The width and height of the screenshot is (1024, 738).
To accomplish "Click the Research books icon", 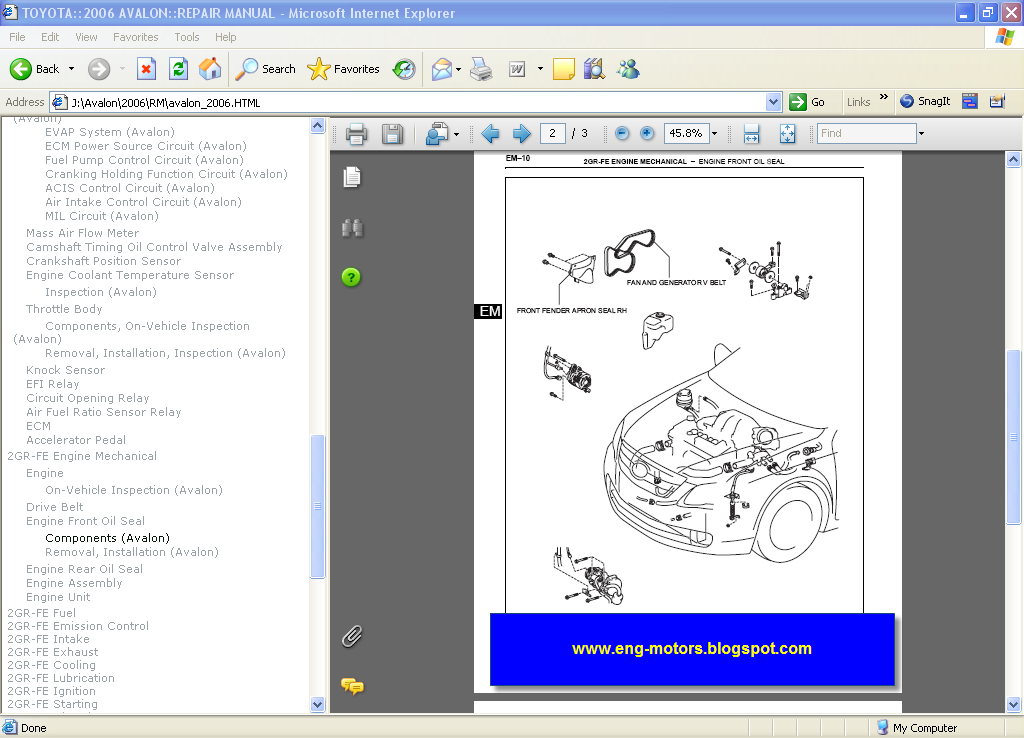I will (x=594, y=69).
